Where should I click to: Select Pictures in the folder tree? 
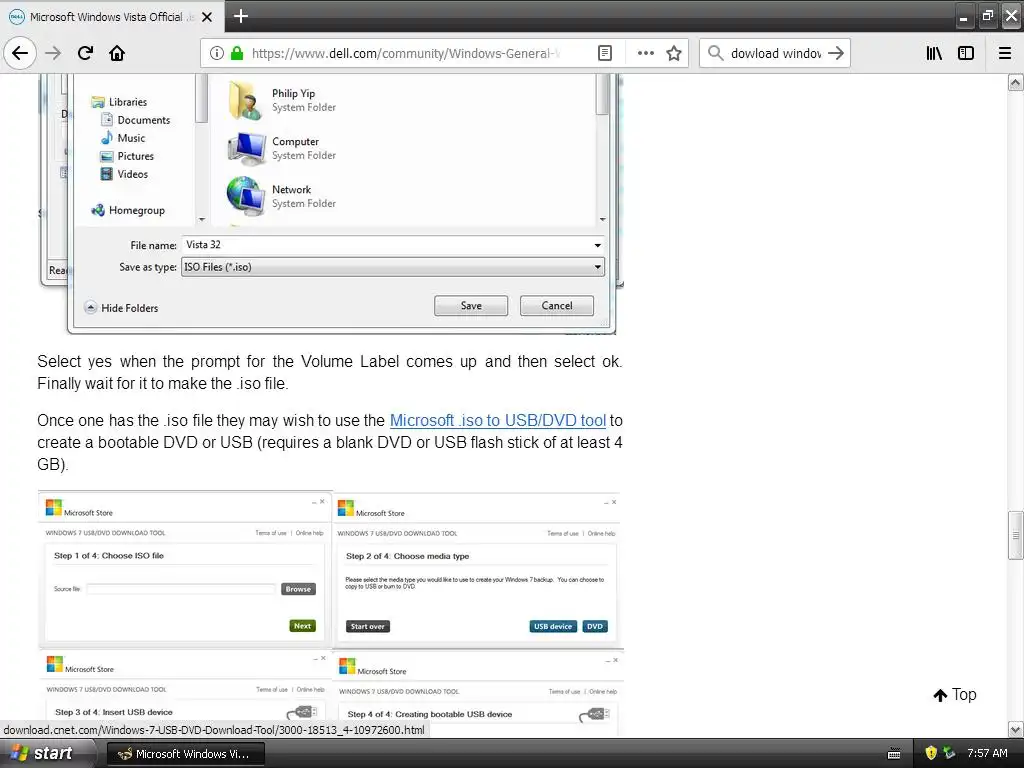(x=127, y=156)
